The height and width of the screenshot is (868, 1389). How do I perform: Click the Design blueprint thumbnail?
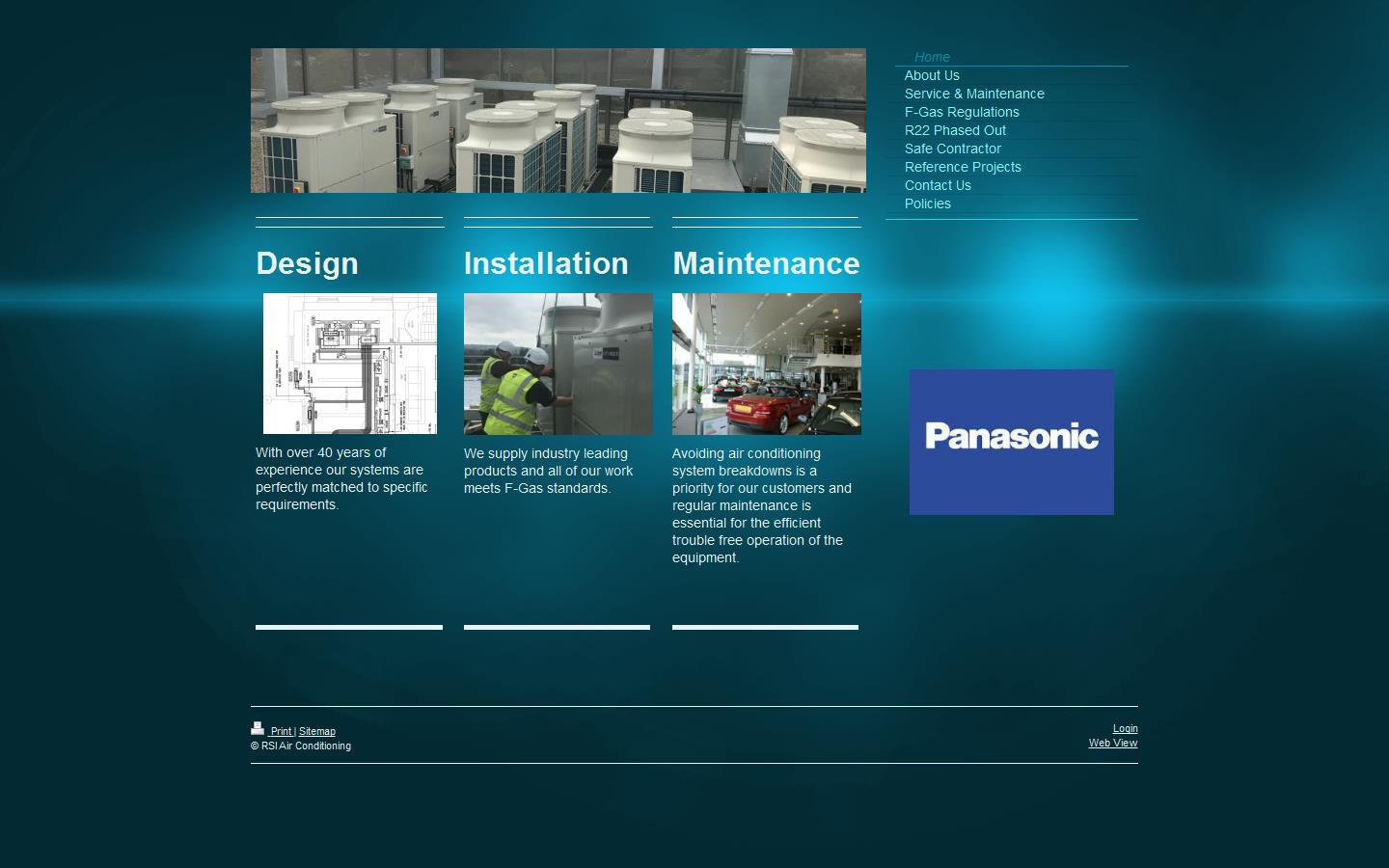349,363
